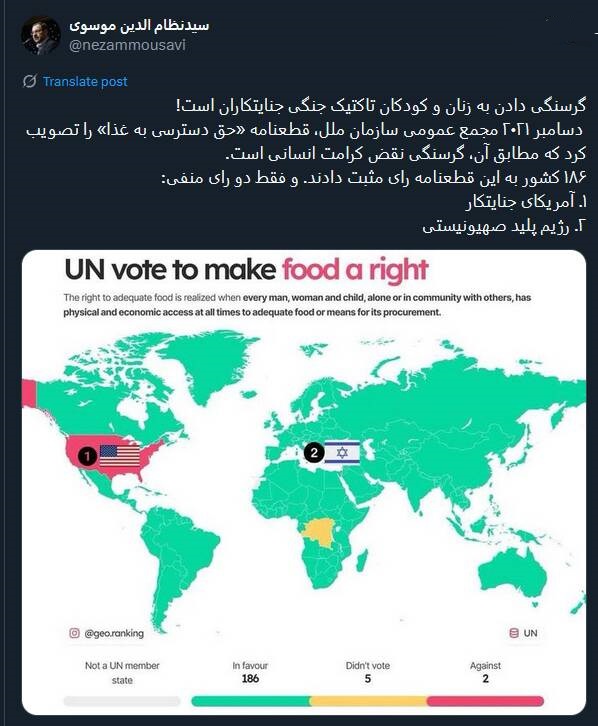This screenshot has height=726, width=598.
Task: Select the gray Not a UN member bar
Action: [x=122, y=701]
